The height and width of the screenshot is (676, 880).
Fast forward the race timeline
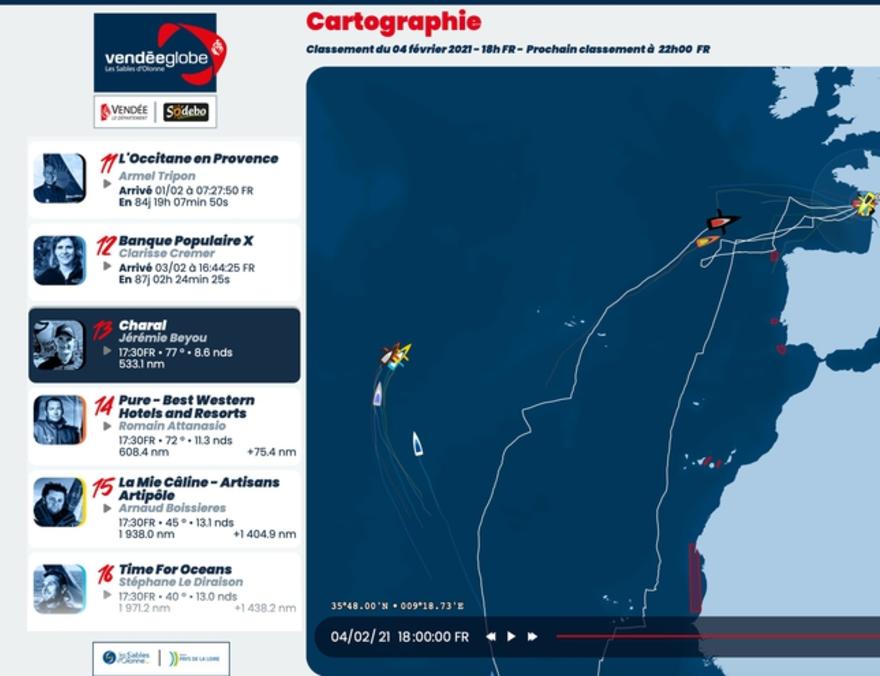[x=532, y=637]
